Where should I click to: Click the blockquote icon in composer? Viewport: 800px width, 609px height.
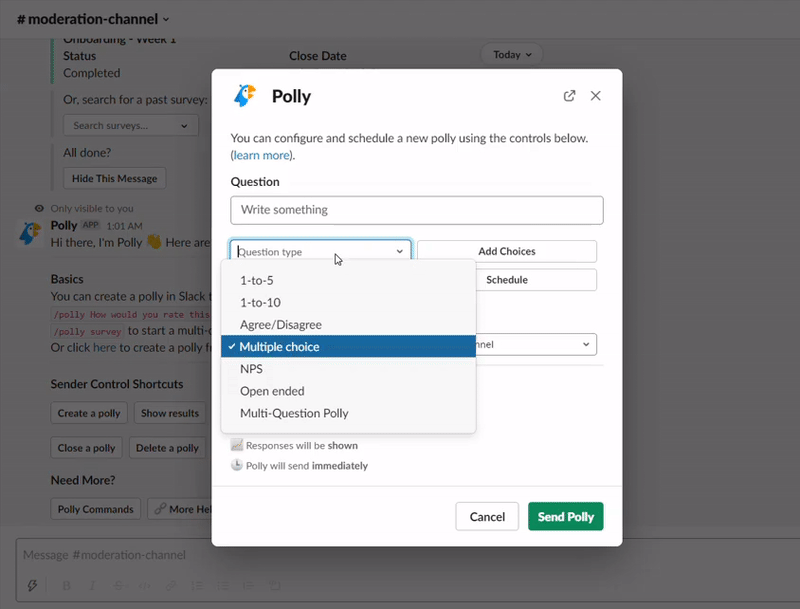[x=248, y=586]
